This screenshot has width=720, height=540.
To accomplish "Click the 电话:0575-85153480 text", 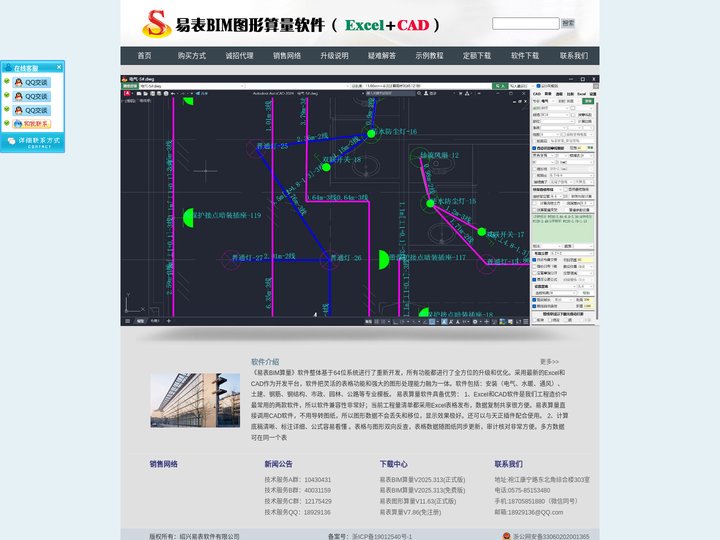I will click(x=522, y=490).
